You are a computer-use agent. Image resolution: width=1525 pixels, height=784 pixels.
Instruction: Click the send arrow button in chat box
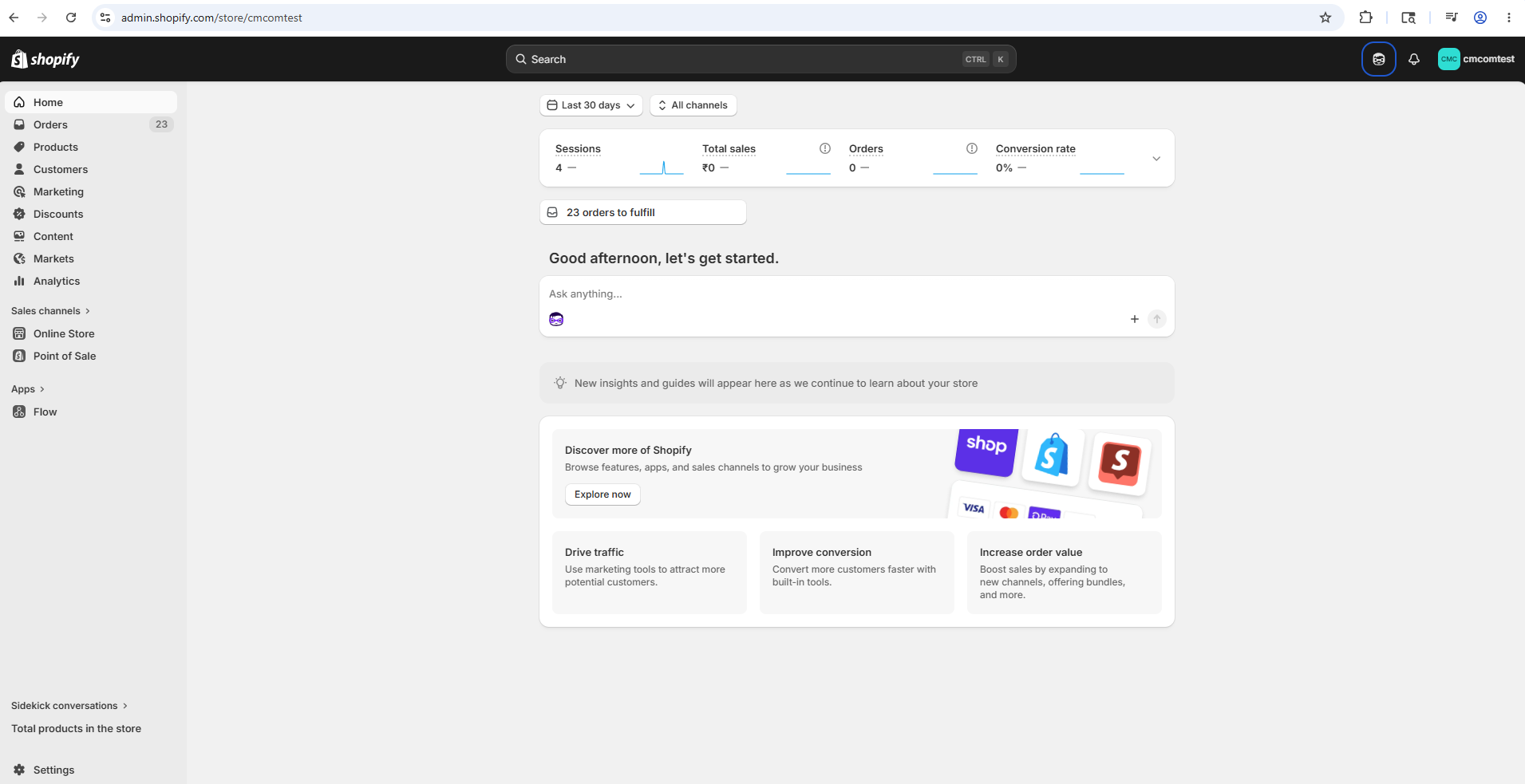tap(1156, 319)
